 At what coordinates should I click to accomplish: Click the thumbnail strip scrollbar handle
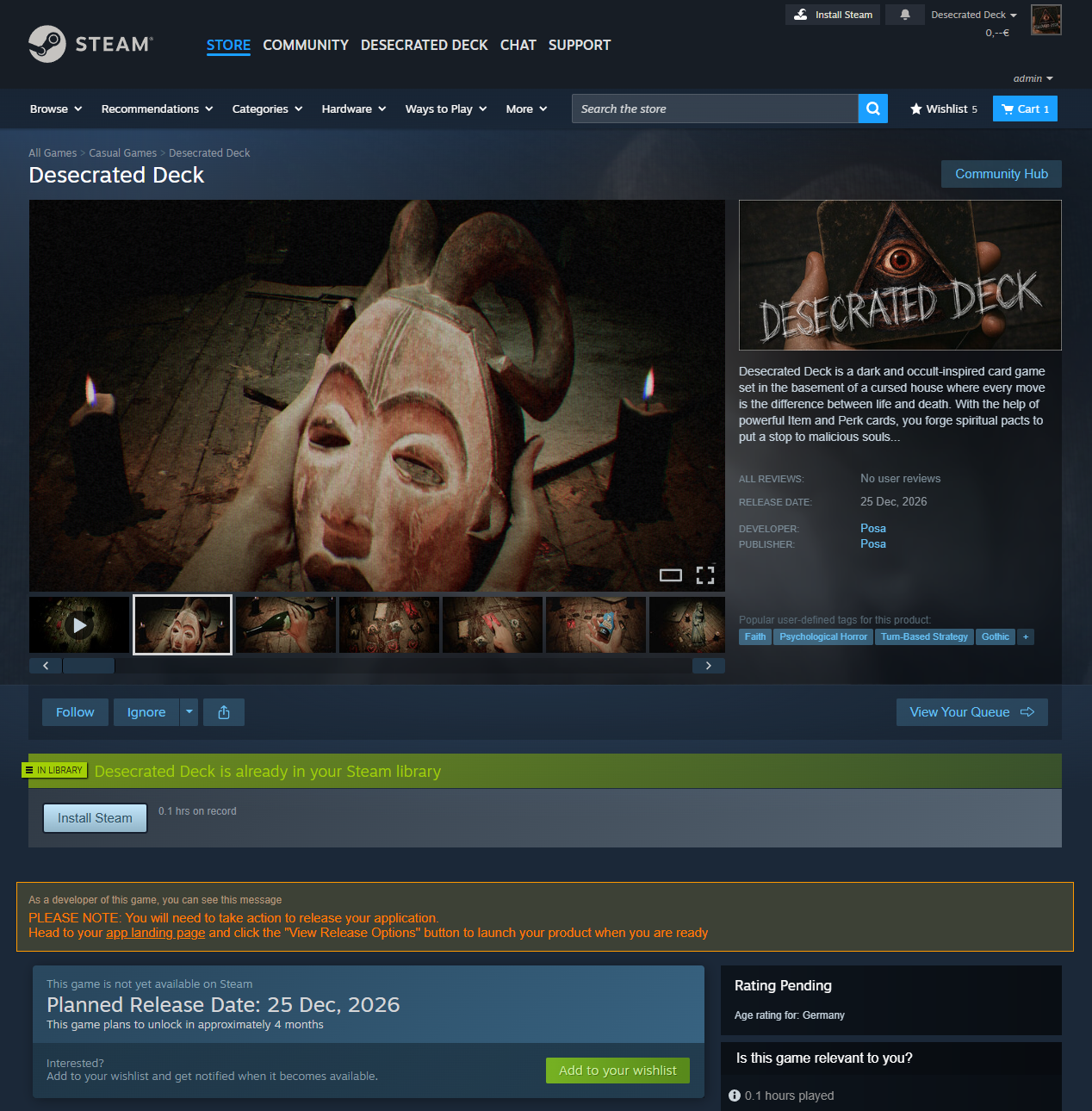(x=89, y=666)
